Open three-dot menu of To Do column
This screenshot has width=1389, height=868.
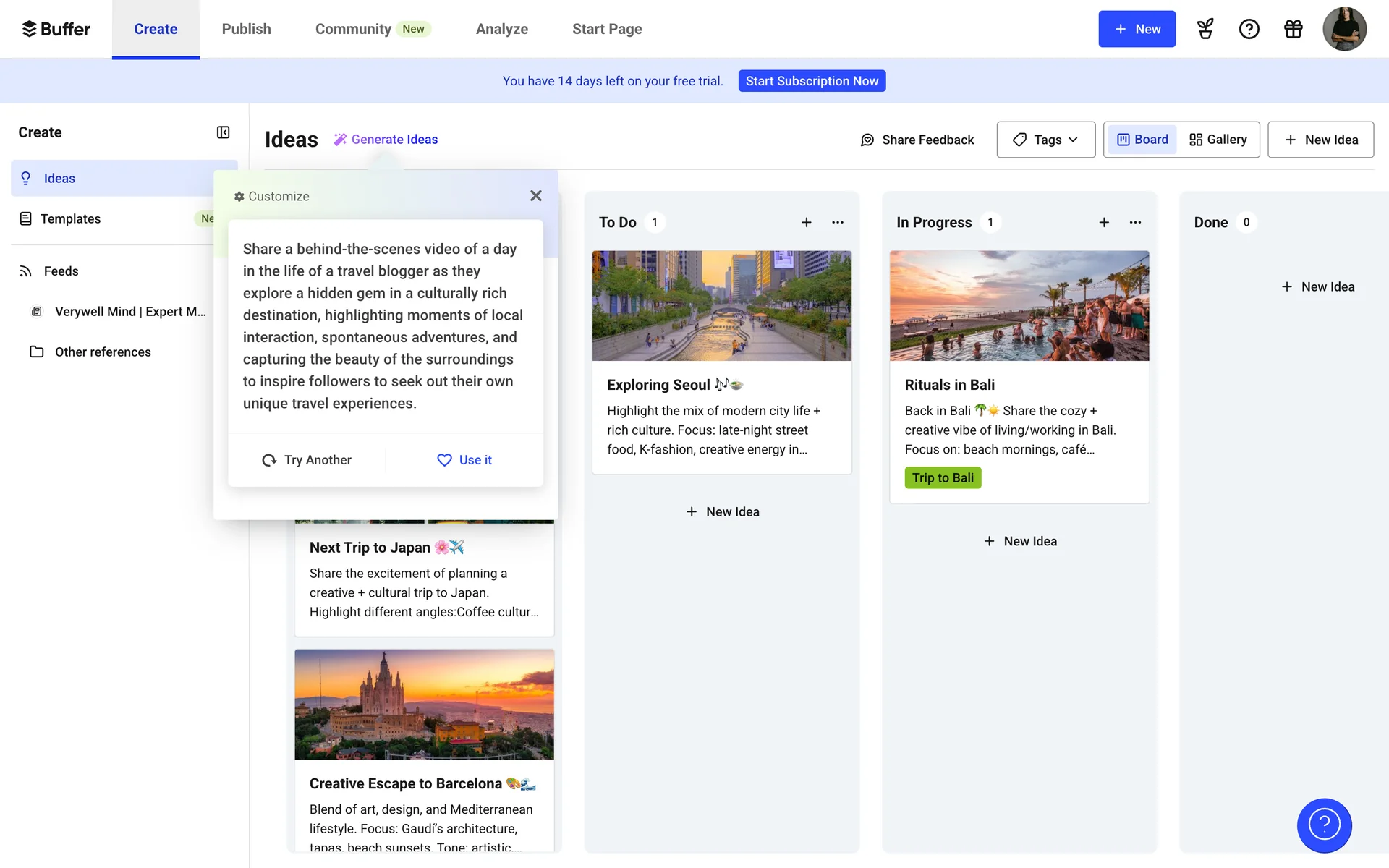click(837, 222)
